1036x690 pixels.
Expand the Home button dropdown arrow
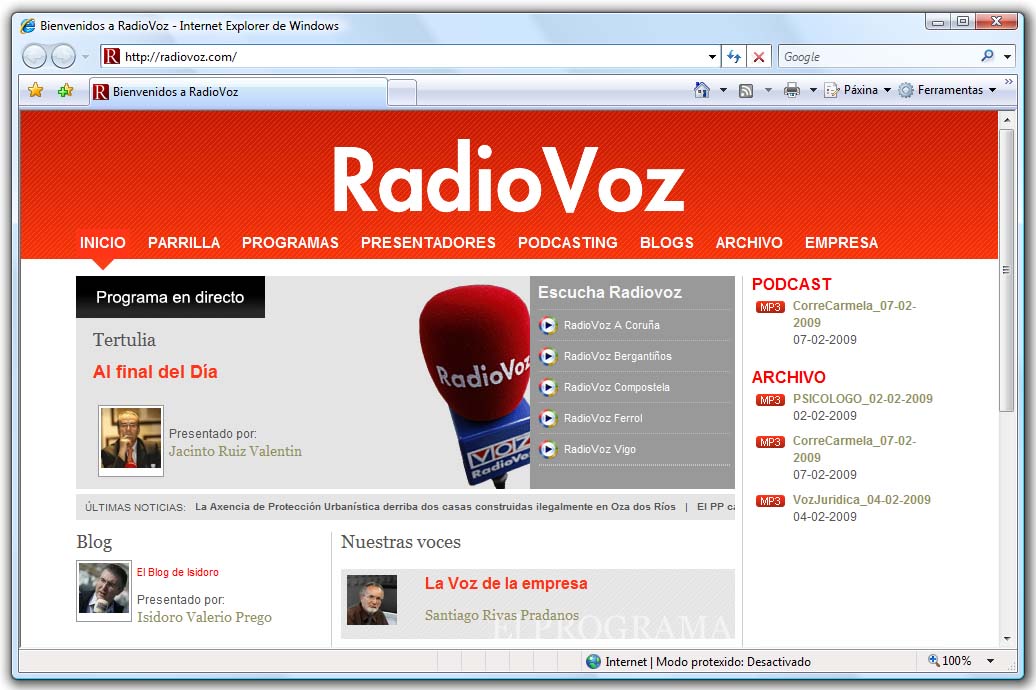coord(723,90)
